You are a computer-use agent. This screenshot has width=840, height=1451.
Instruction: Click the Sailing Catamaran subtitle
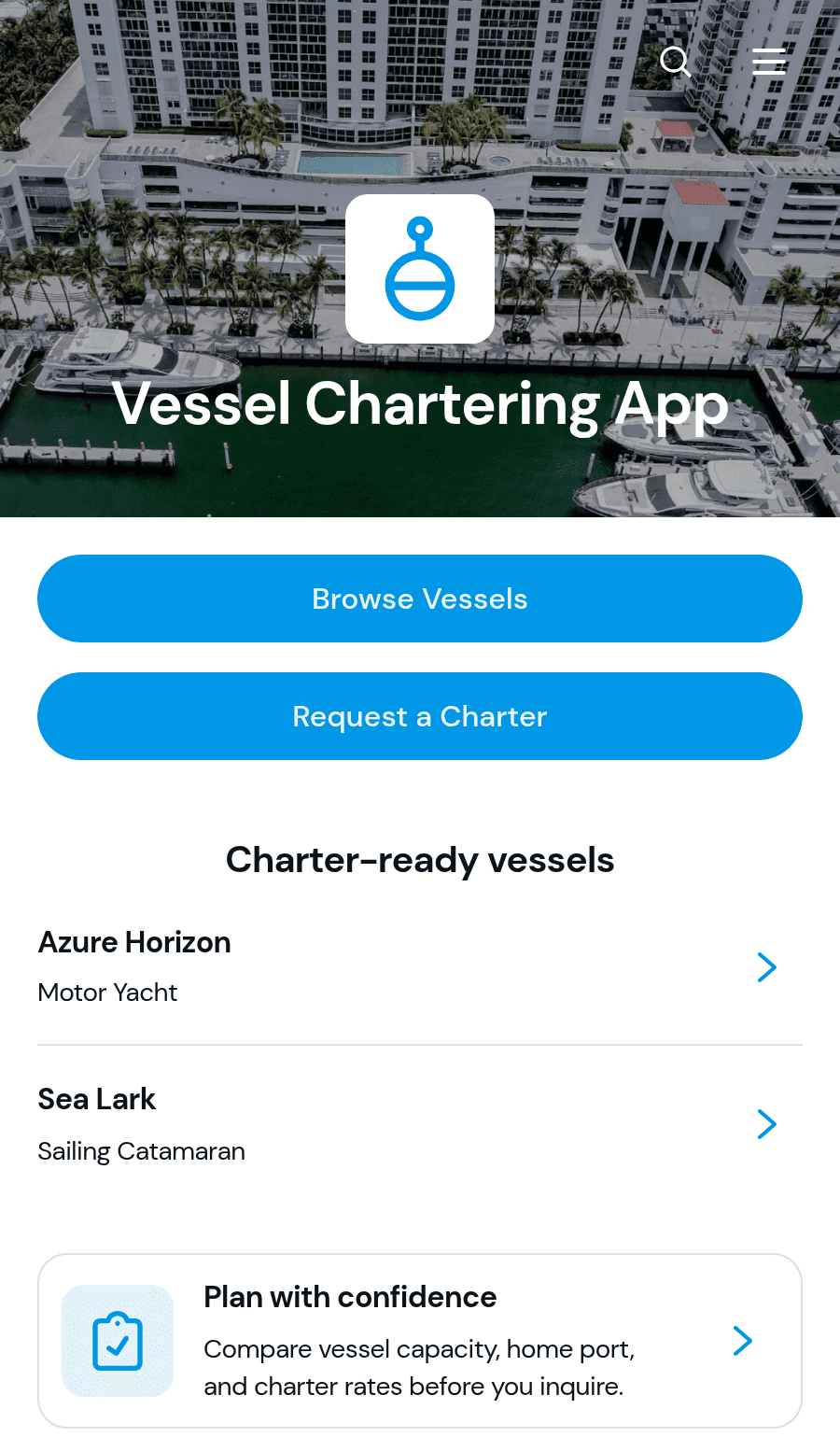tap(141, 1151)
